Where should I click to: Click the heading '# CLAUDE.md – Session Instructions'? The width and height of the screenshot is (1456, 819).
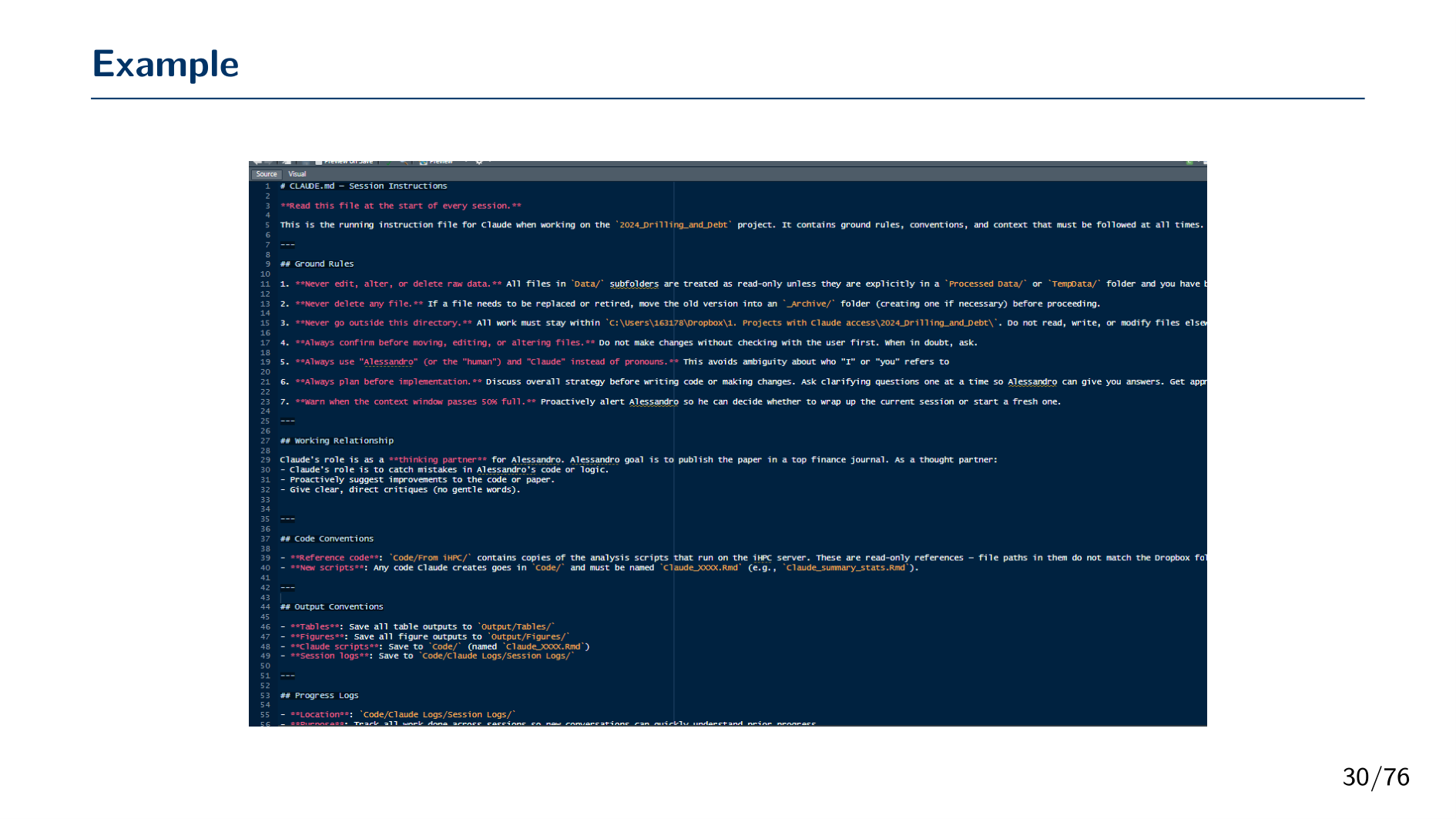[364, 186]
